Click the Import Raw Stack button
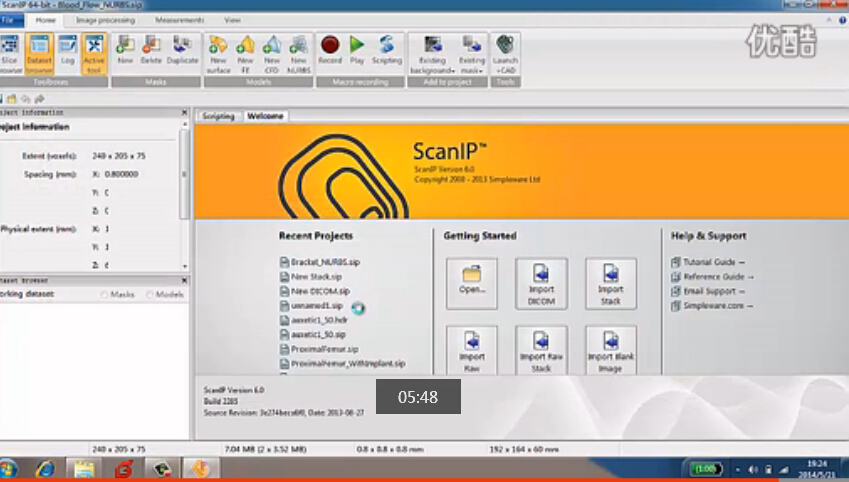Image resolution: width=849 pixels, height=482 pixels. pyautogui.click(x=541, y=350)
